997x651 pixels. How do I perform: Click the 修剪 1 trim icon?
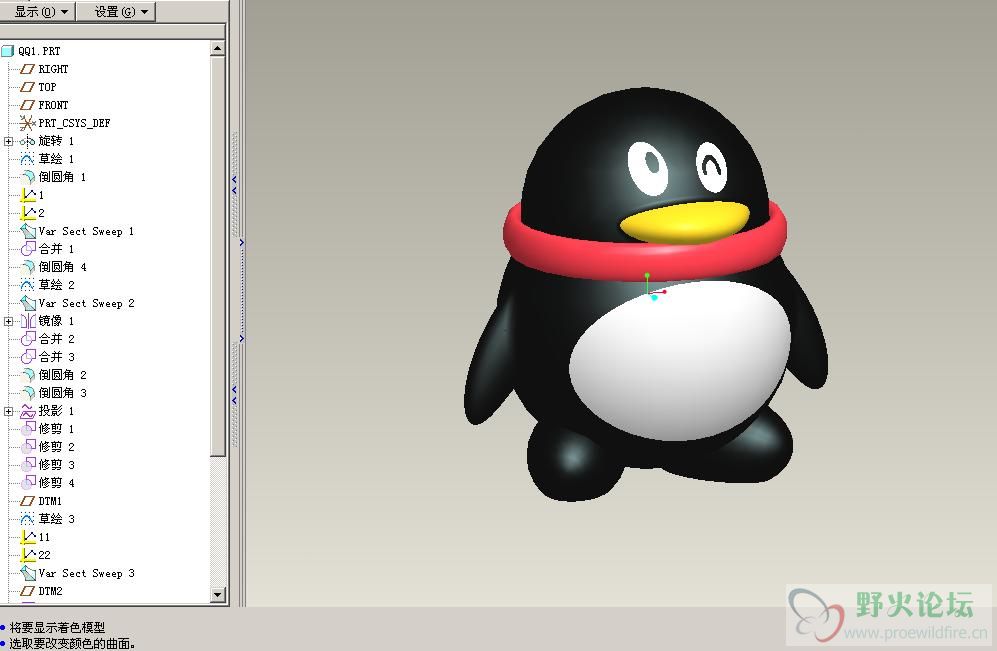pos(27,429)
